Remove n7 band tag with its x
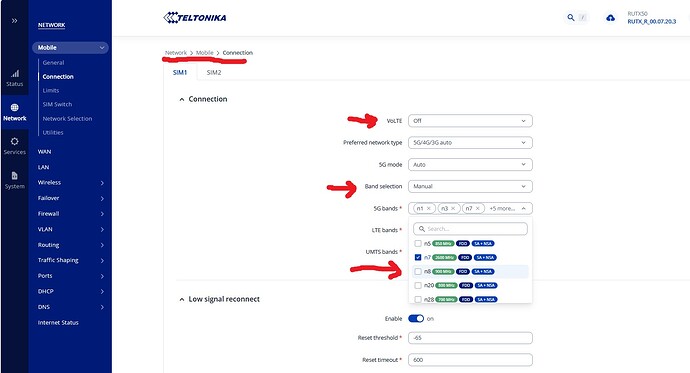 point(478,208)
